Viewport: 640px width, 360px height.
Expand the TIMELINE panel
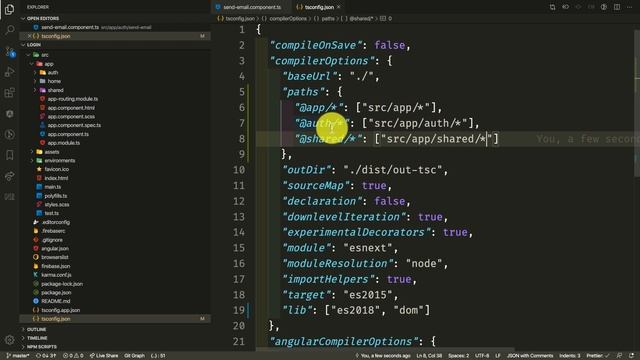(x=37, y=338)
